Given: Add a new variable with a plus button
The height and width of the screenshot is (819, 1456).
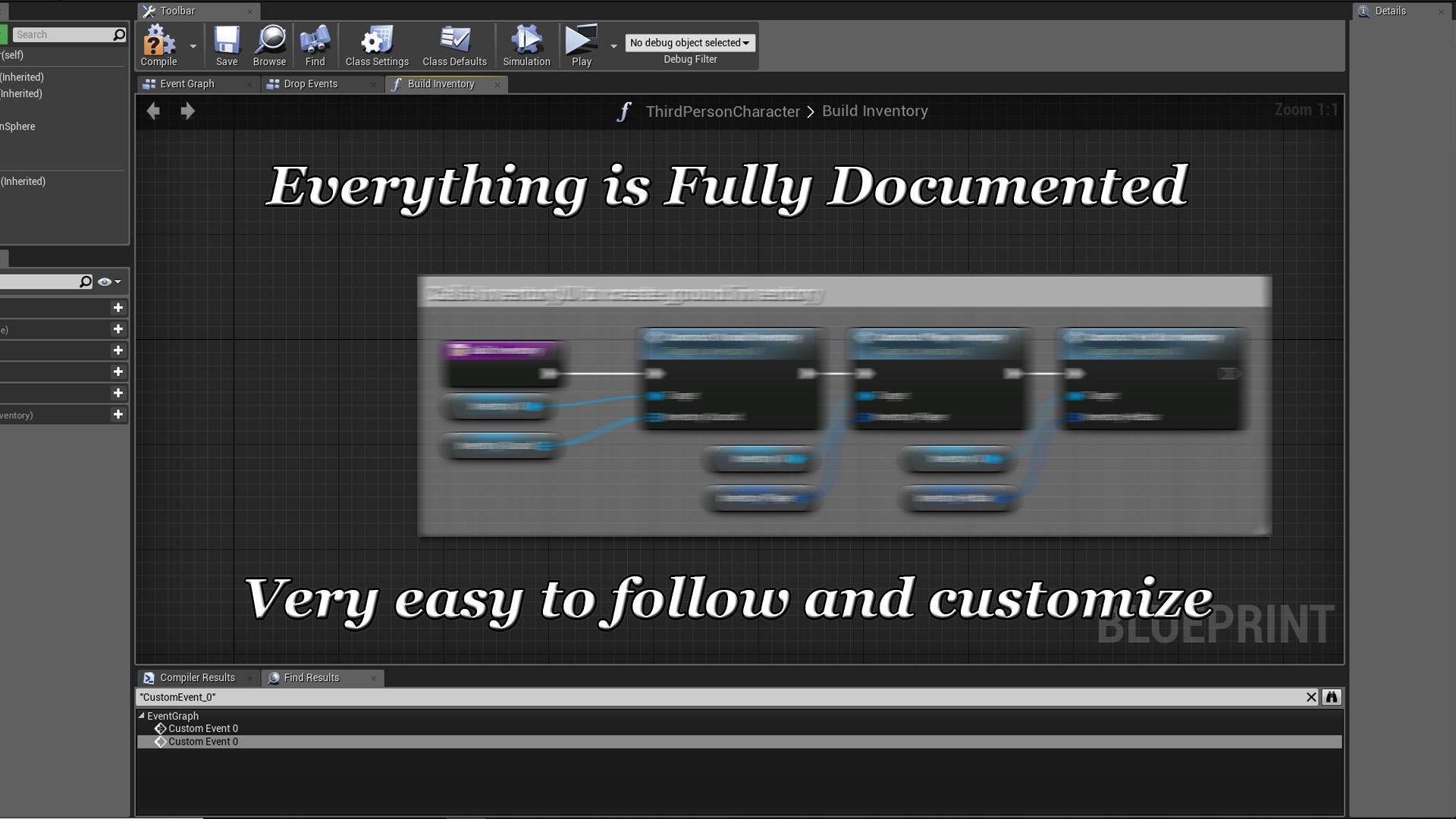Looking at the screenshot, I should pyautogui.click(x=118, y=308).
